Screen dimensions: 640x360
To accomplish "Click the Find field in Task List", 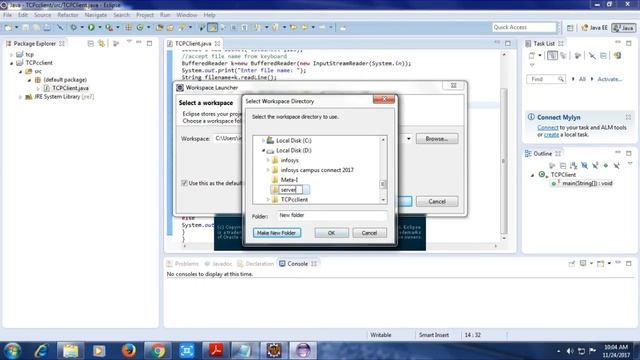I will [546, 79].
